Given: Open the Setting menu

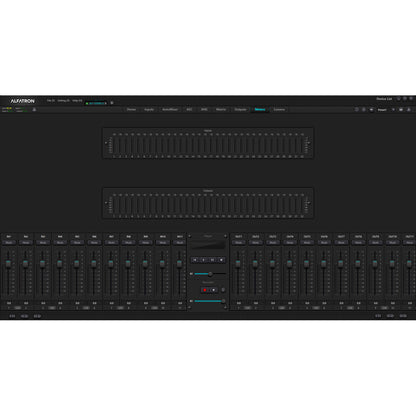Looking at the screenshot, I should tap(63, 100).
